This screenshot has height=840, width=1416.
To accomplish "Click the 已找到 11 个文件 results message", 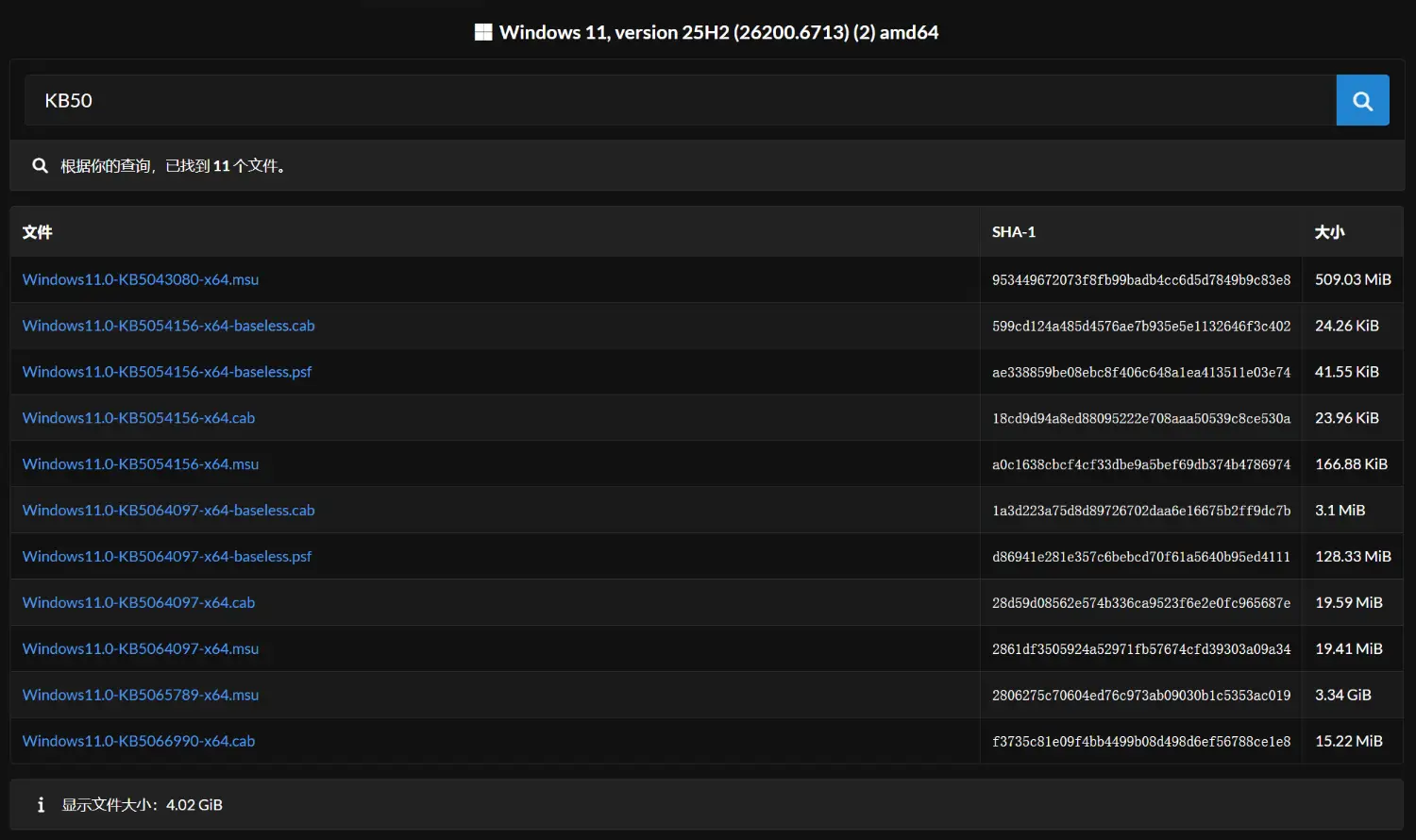I will pyautogui.click(x=174, y=166).
